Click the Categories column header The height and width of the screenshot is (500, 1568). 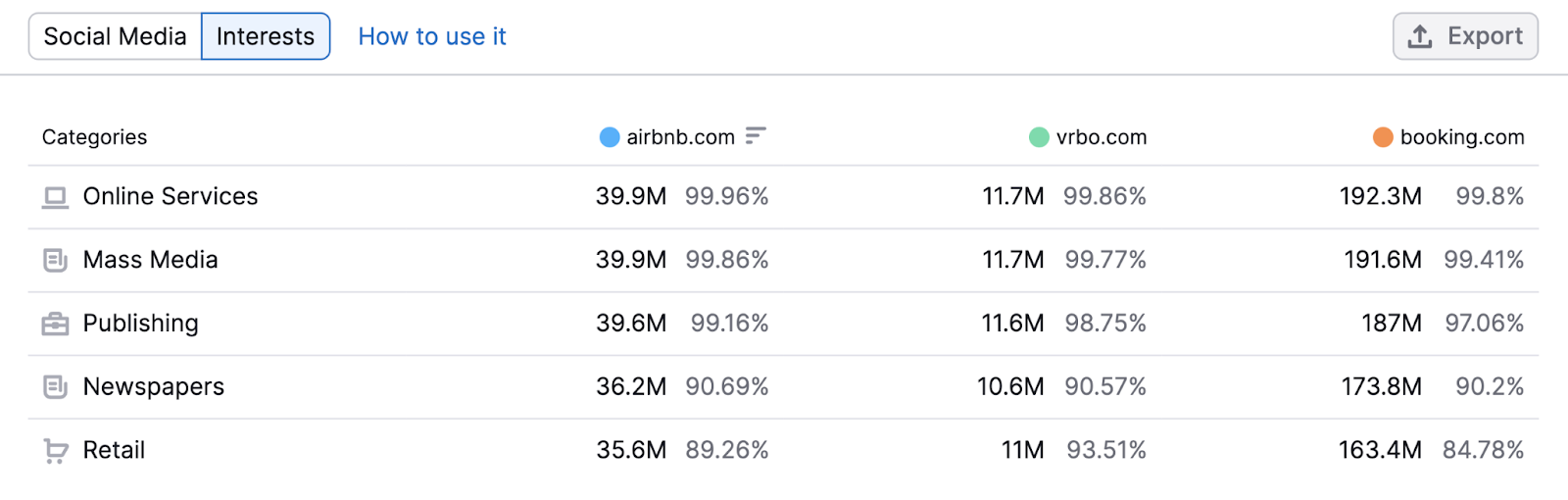[x=94, y=137]
